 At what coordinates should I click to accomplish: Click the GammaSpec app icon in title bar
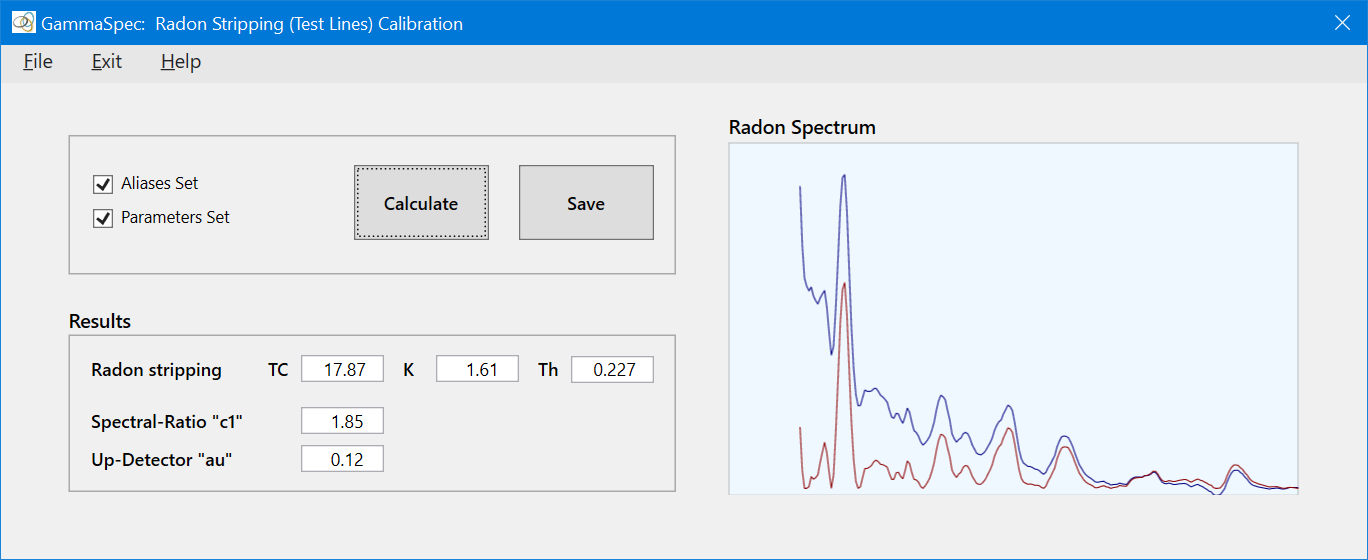(x=23, y=22)
